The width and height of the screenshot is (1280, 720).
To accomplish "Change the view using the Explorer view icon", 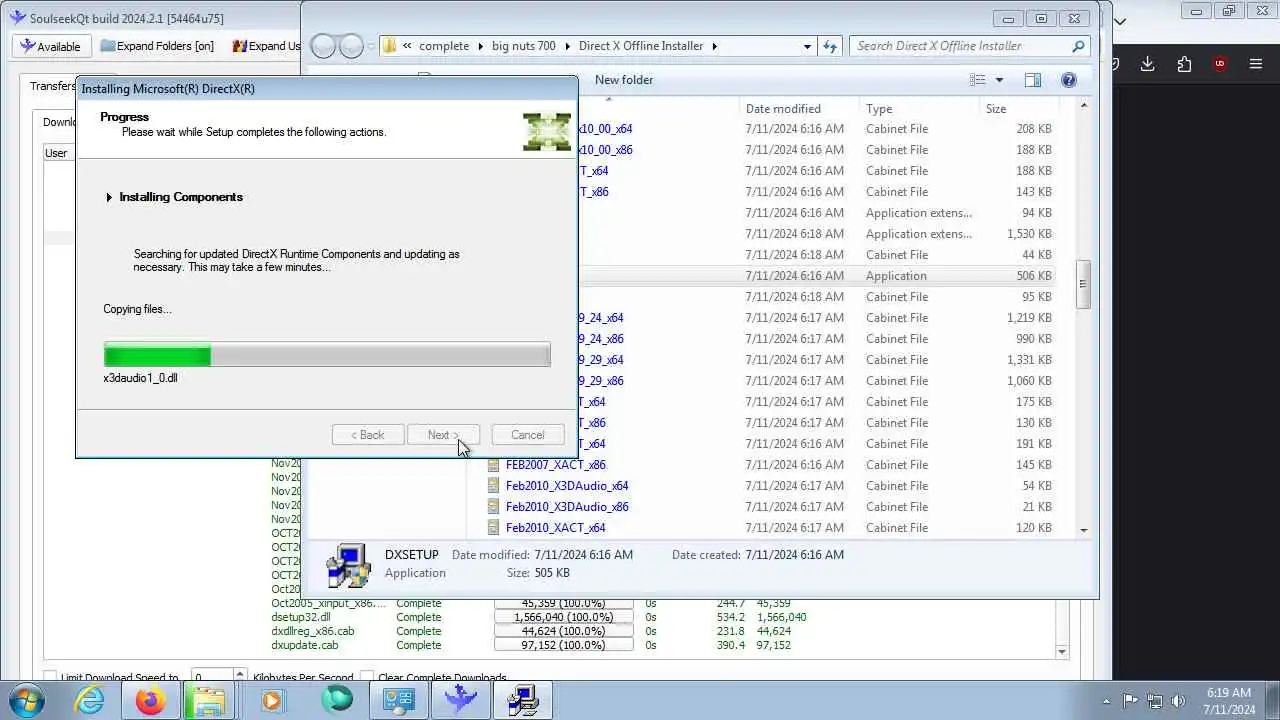I will click(x=977, y=80).
